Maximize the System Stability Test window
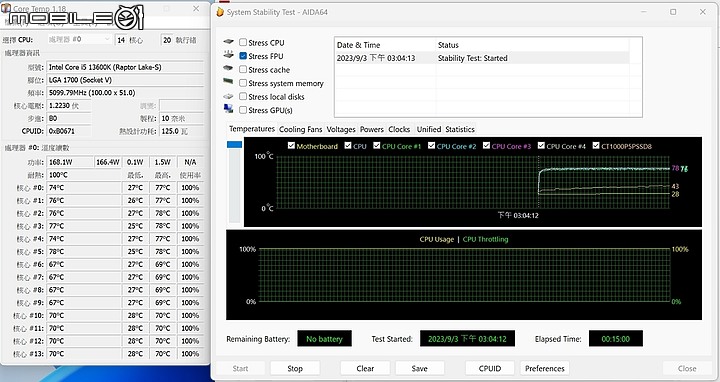This screenshot has width=720, height=382. 673,12
